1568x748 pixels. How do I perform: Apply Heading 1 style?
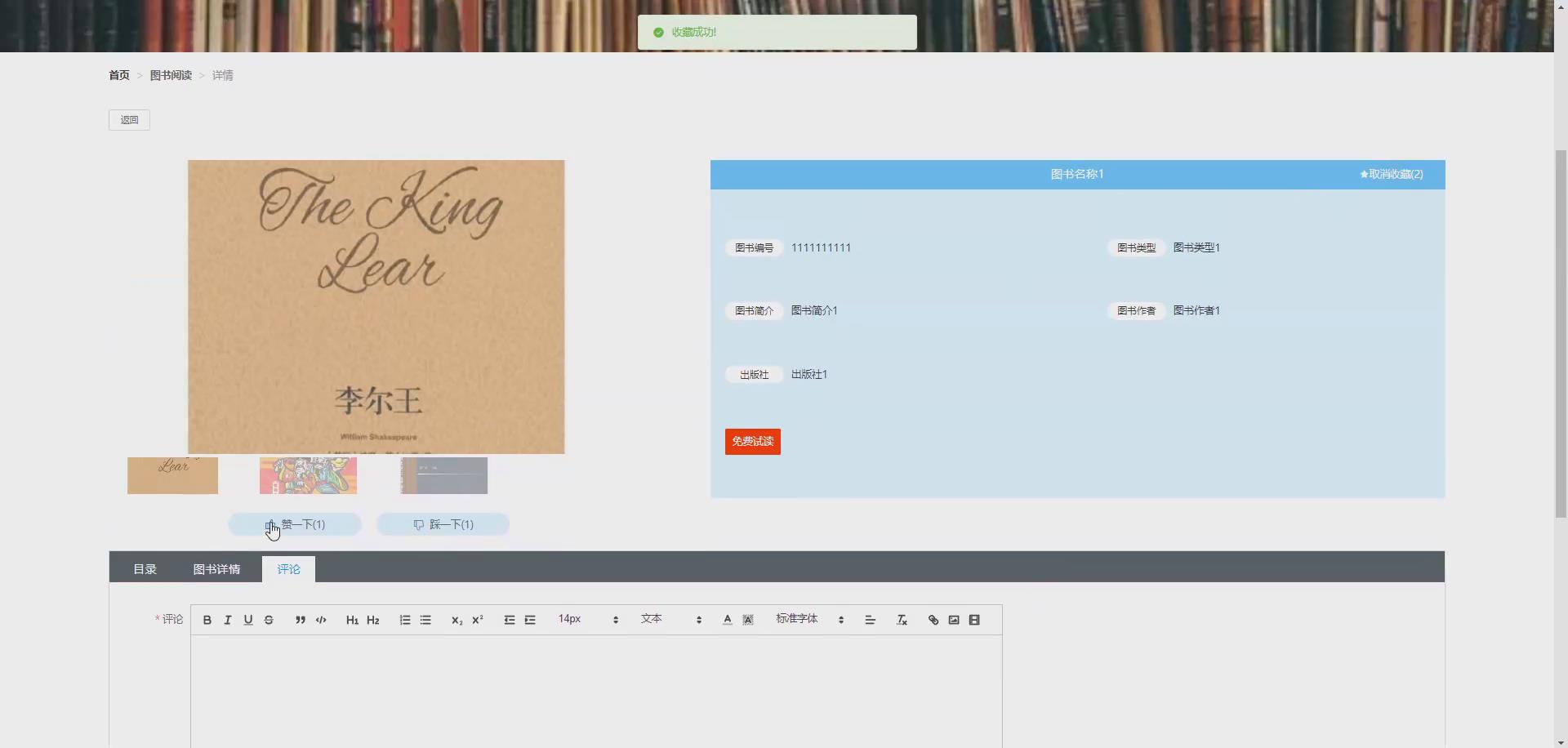point(352,620)
